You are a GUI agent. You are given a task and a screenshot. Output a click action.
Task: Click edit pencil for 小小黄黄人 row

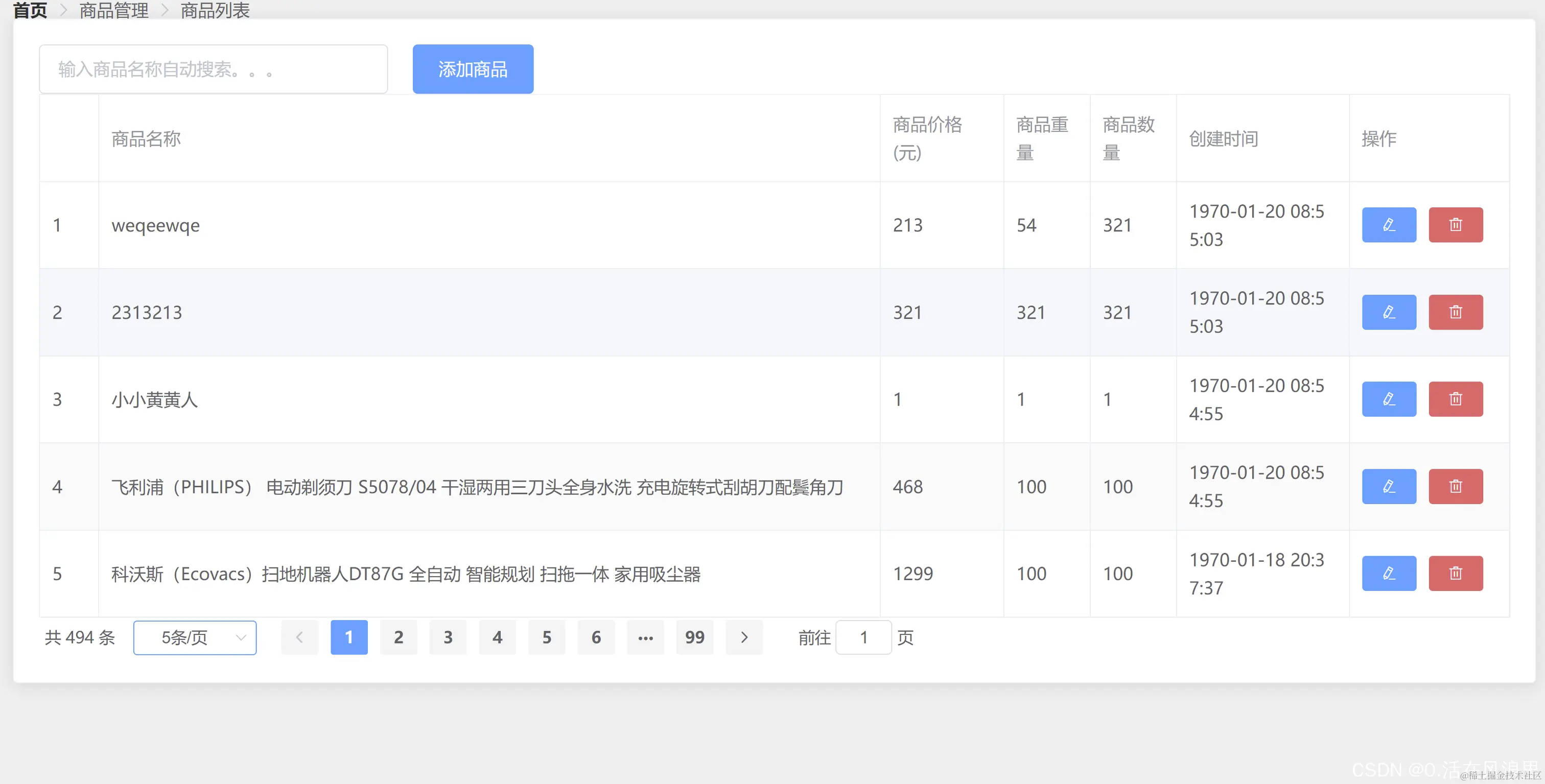click(x=1389, y=399)
